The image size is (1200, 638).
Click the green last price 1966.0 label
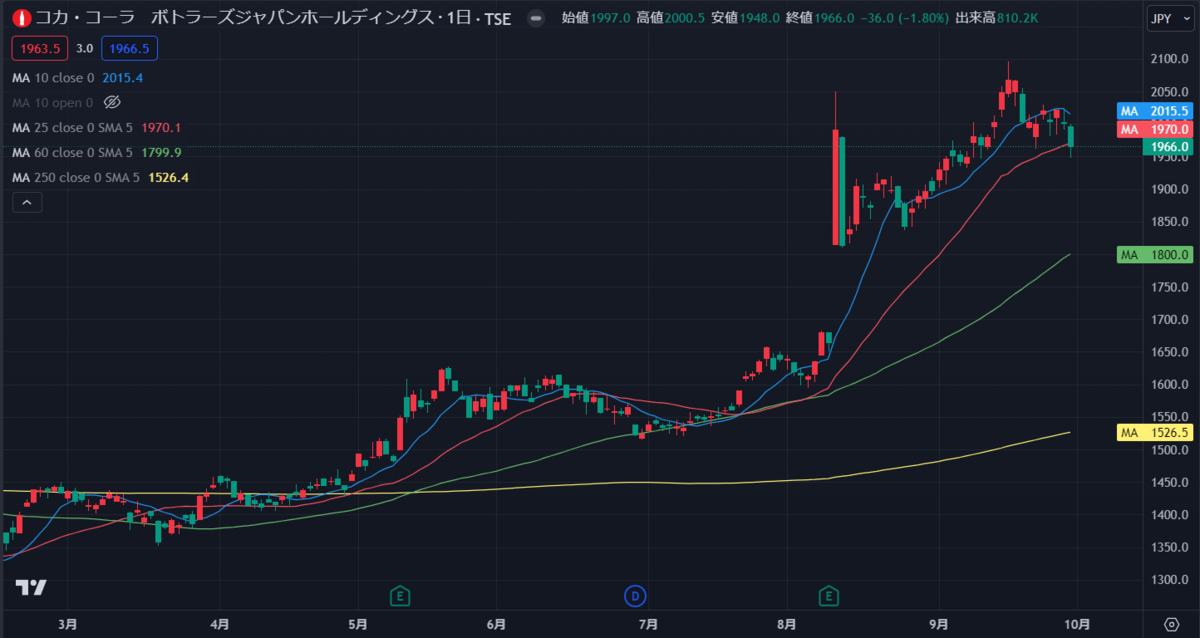1167,147
